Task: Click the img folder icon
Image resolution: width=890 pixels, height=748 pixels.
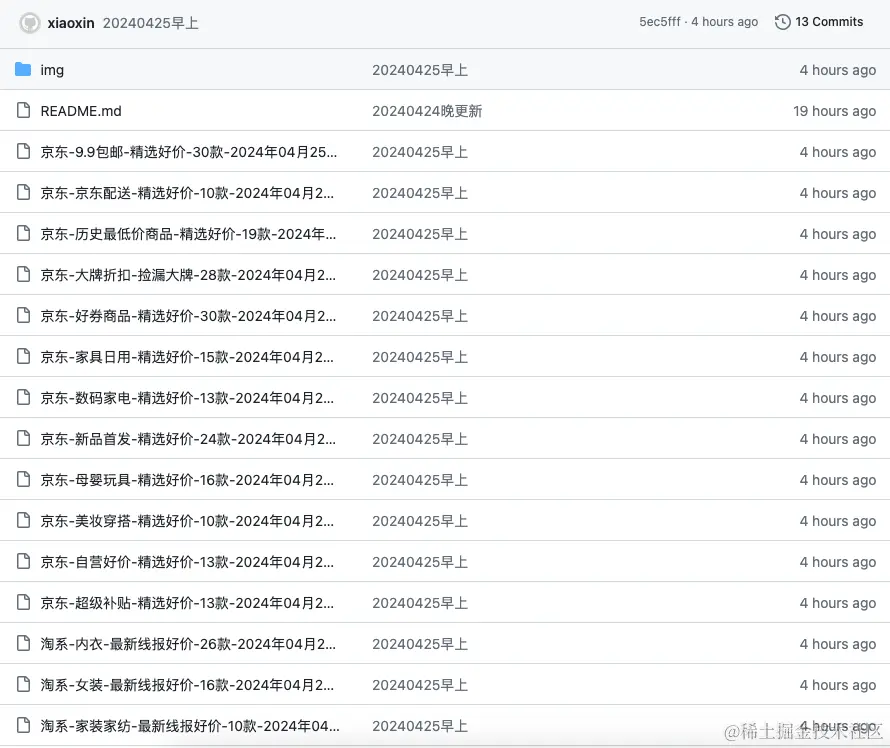Action: (x=23, y=69)
